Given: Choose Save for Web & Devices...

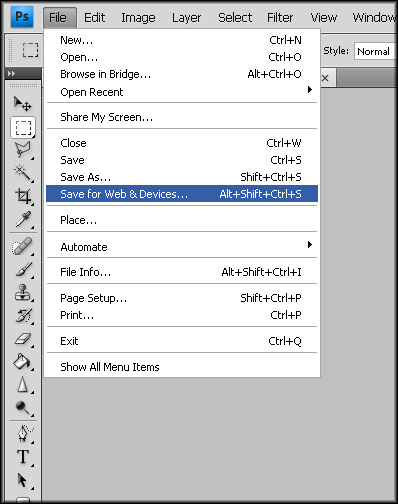Looking at the screenshot, I should 182,194.
